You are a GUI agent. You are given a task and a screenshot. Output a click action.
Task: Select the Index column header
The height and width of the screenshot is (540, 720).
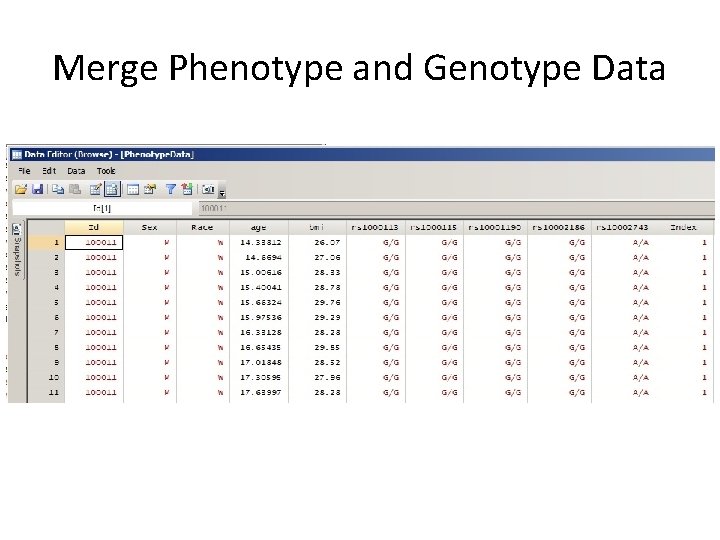(683, 227)
